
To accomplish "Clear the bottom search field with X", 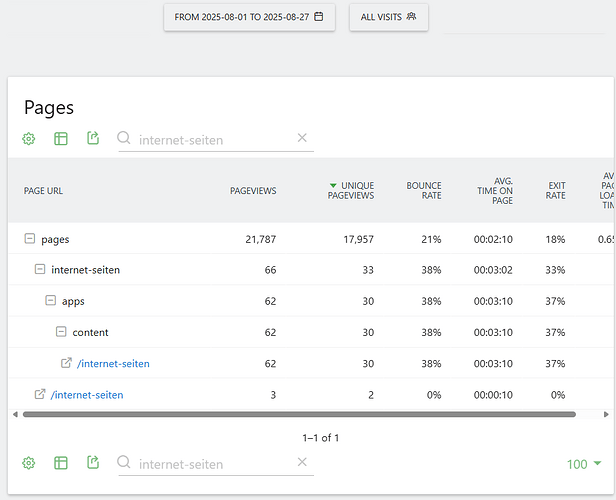I will click(302, 462).
